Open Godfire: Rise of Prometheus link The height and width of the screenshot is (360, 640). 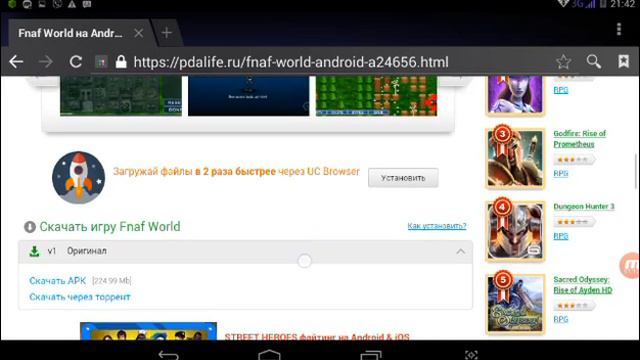click(x=580, y=139)
